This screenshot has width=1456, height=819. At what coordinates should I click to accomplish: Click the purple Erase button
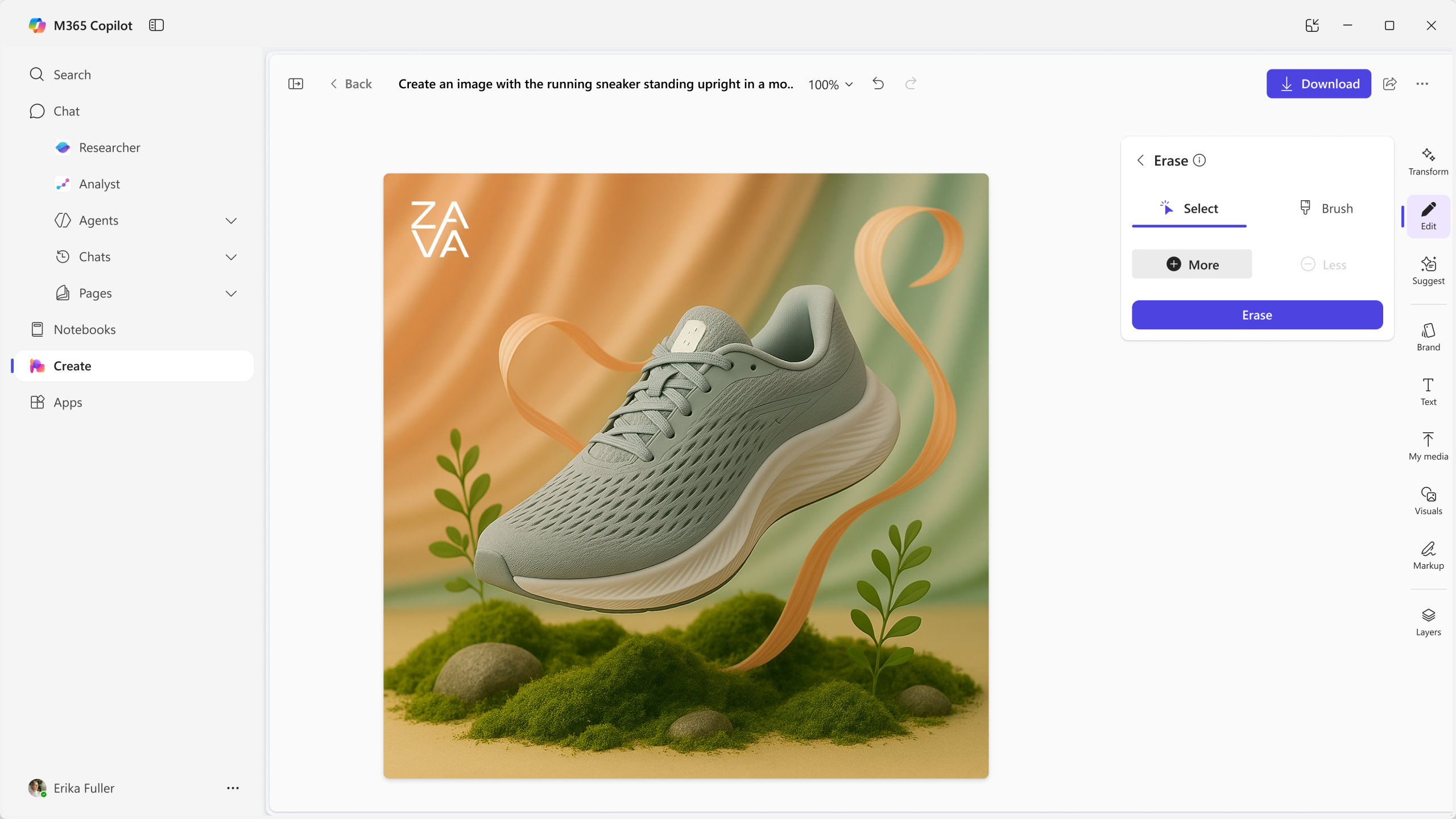pos(1257,315)
